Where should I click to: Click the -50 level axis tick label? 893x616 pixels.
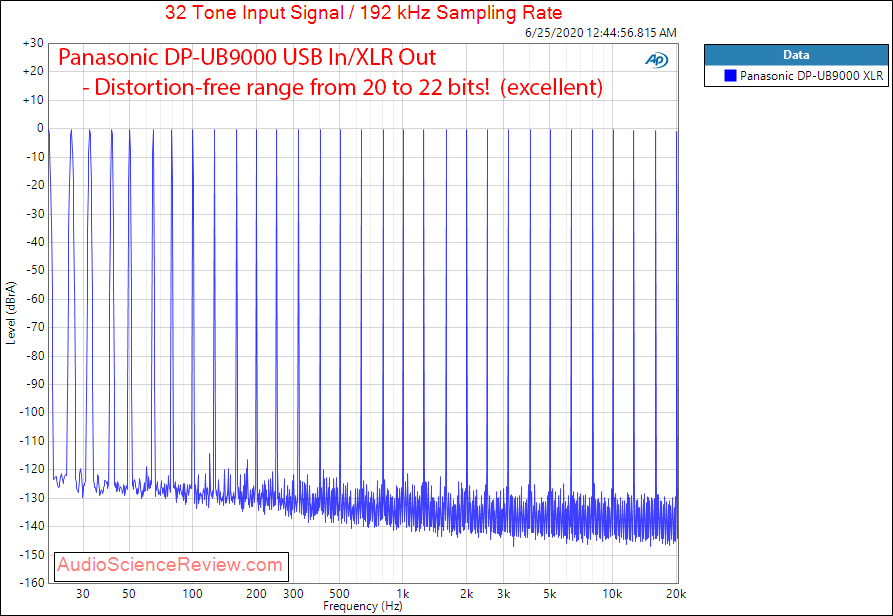tap(35, 270)
